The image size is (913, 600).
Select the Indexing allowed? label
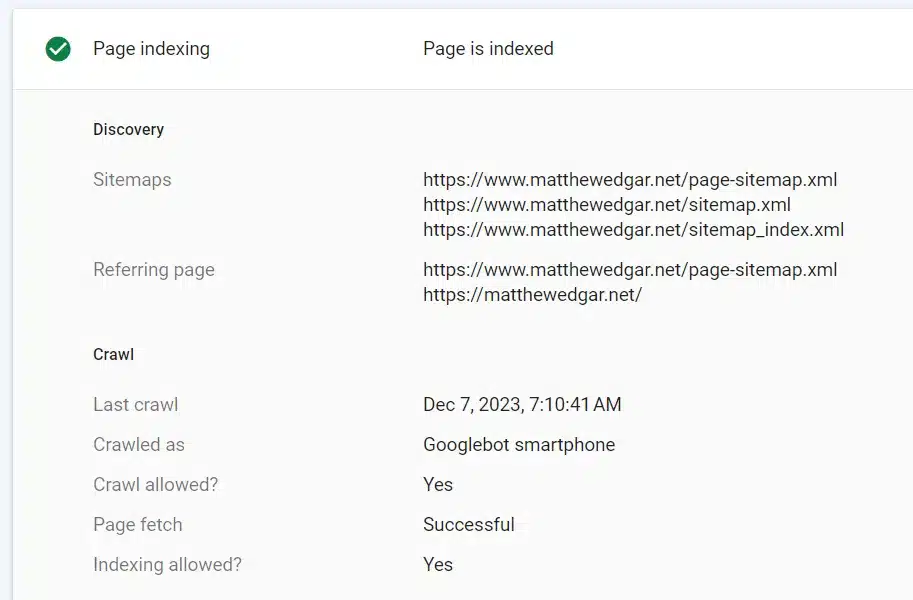click(167, 564)
